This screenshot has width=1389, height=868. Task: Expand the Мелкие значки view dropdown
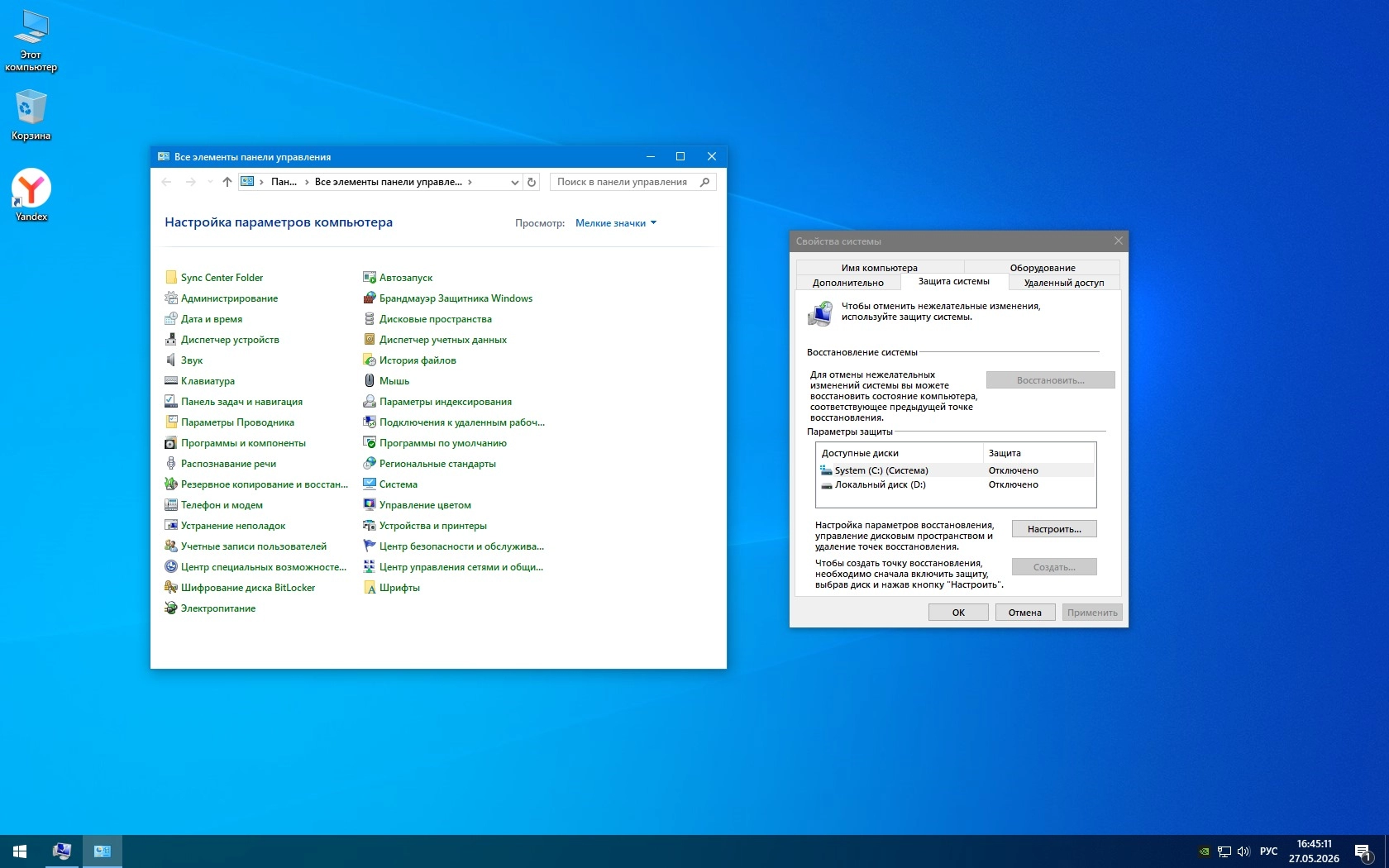click(616, 223)
